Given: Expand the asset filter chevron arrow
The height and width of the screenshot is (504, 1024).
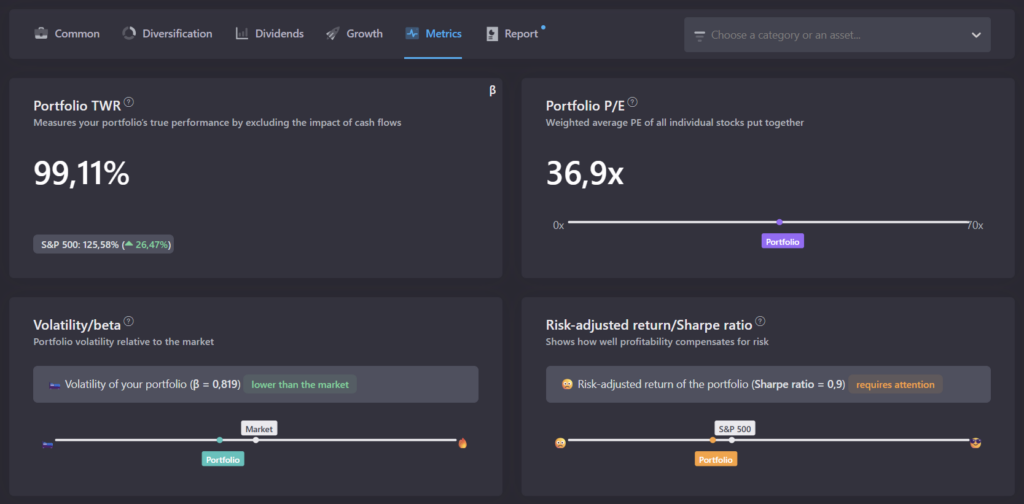Looking at the screenshot, I should pyautogui.click(x=976, y=35).
